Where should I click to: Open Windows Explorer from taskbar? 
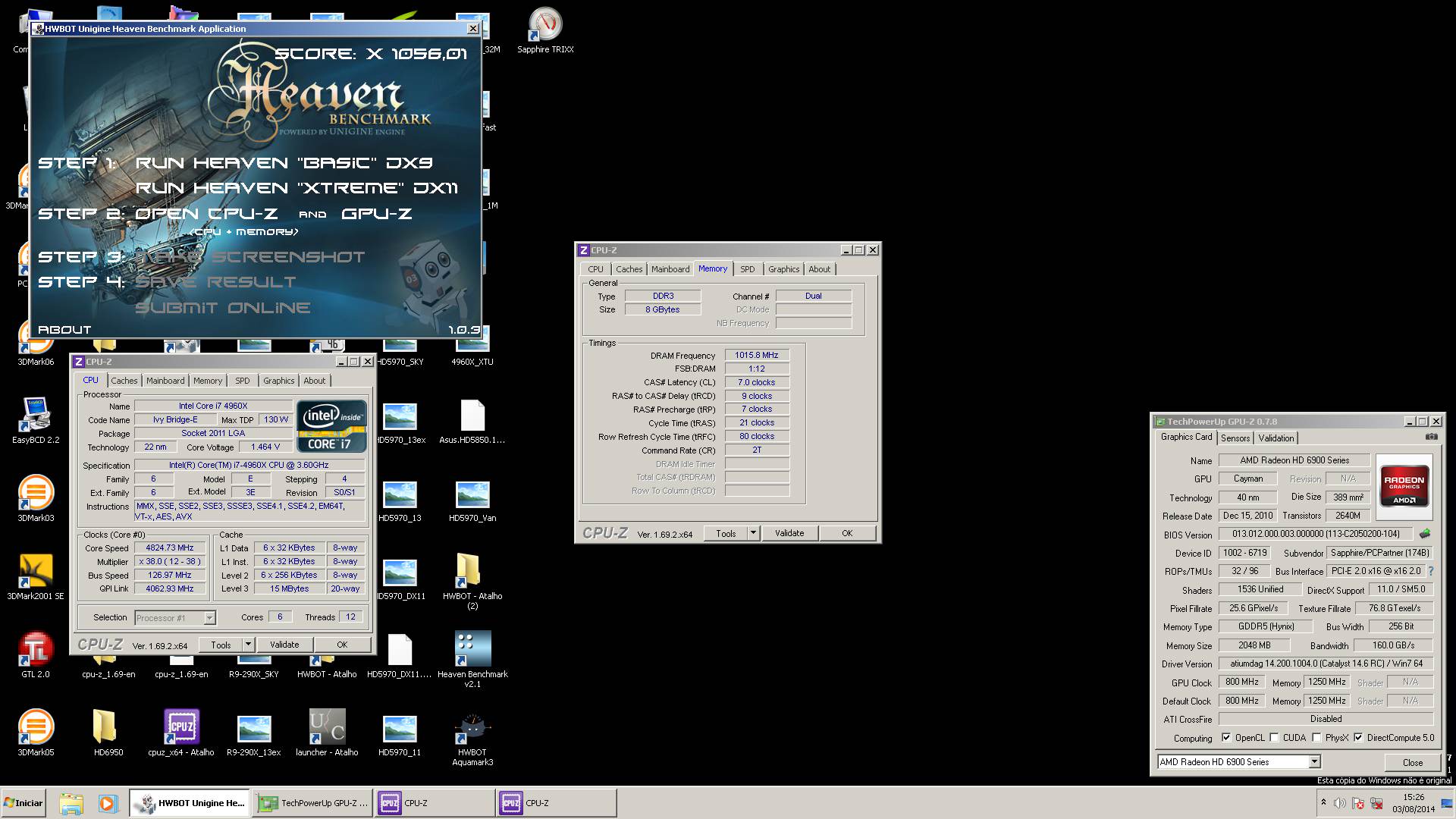(x=71, y=803)
